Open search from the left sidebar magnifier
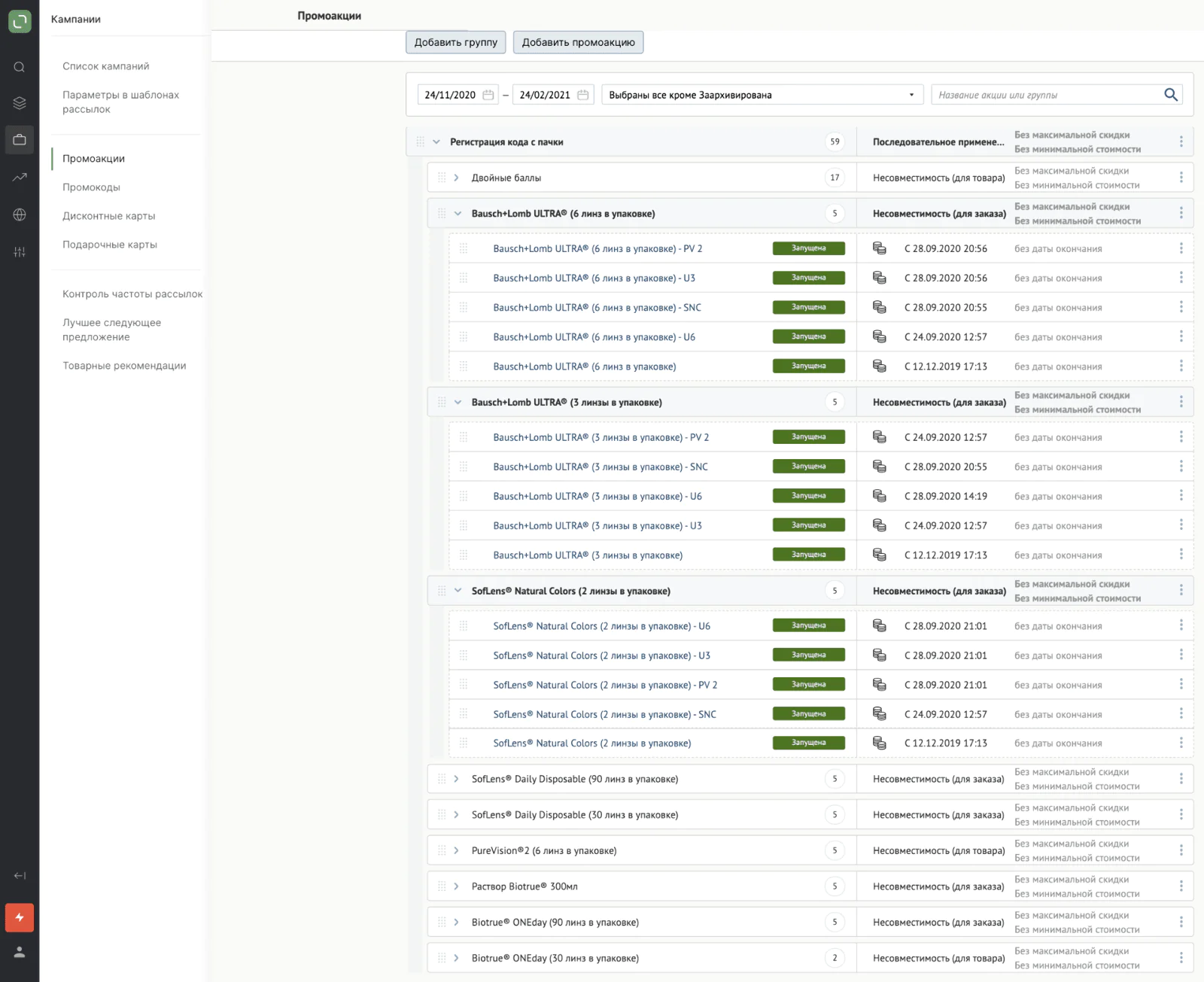 click(20, 67)
